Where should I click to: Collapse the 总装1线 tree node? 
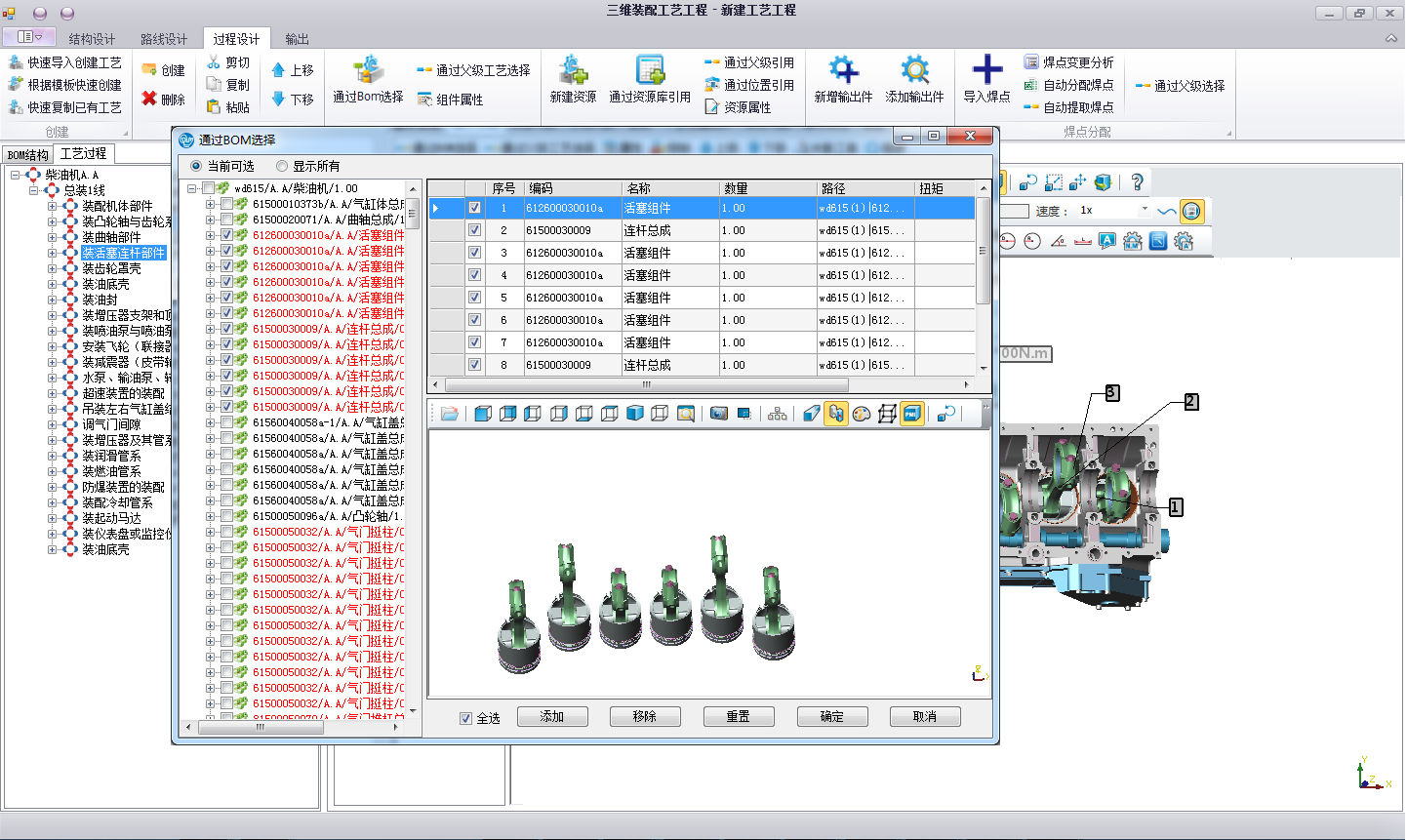[34, 190]
